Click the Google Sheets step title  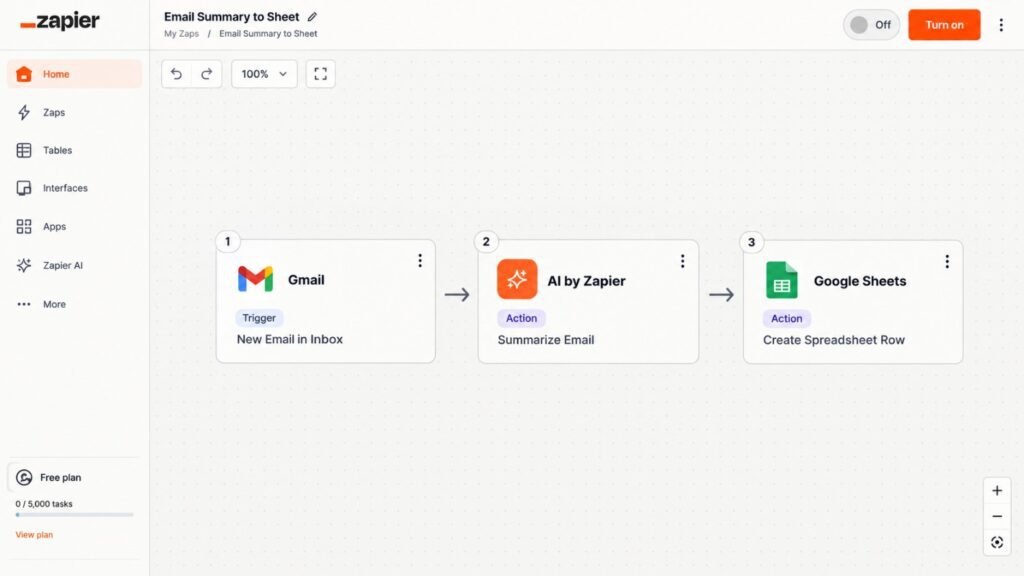tap(859, 281)
